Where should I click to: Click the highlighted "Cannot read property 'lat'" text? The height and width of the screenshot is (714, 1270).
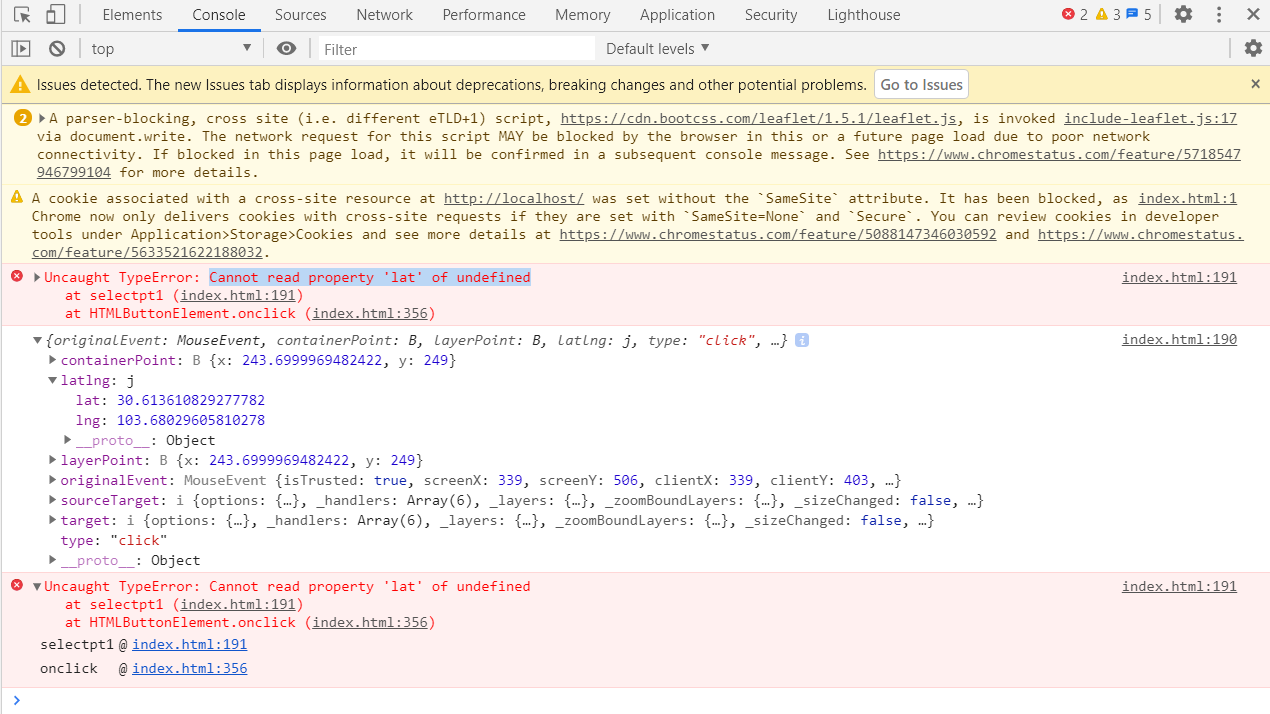[x=370, y=277]
